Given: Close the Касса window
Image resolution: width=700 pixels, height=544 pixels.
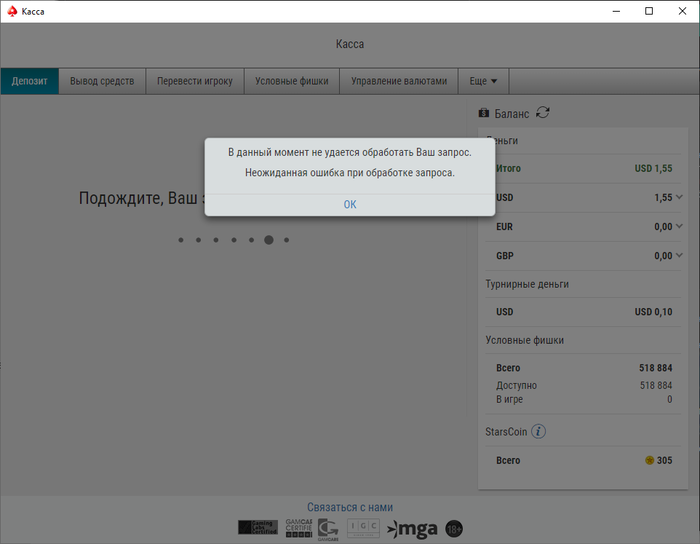Looking at the screenshot, I should click(x=682, y=11).
